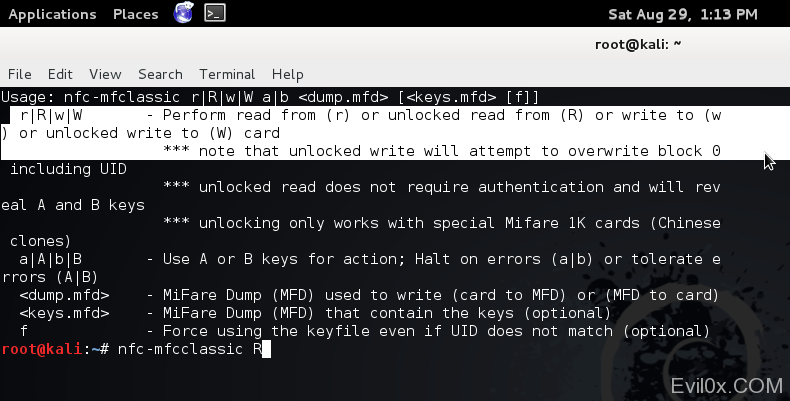
Task: Open the Terminal menu
Action: pos(227,74)
